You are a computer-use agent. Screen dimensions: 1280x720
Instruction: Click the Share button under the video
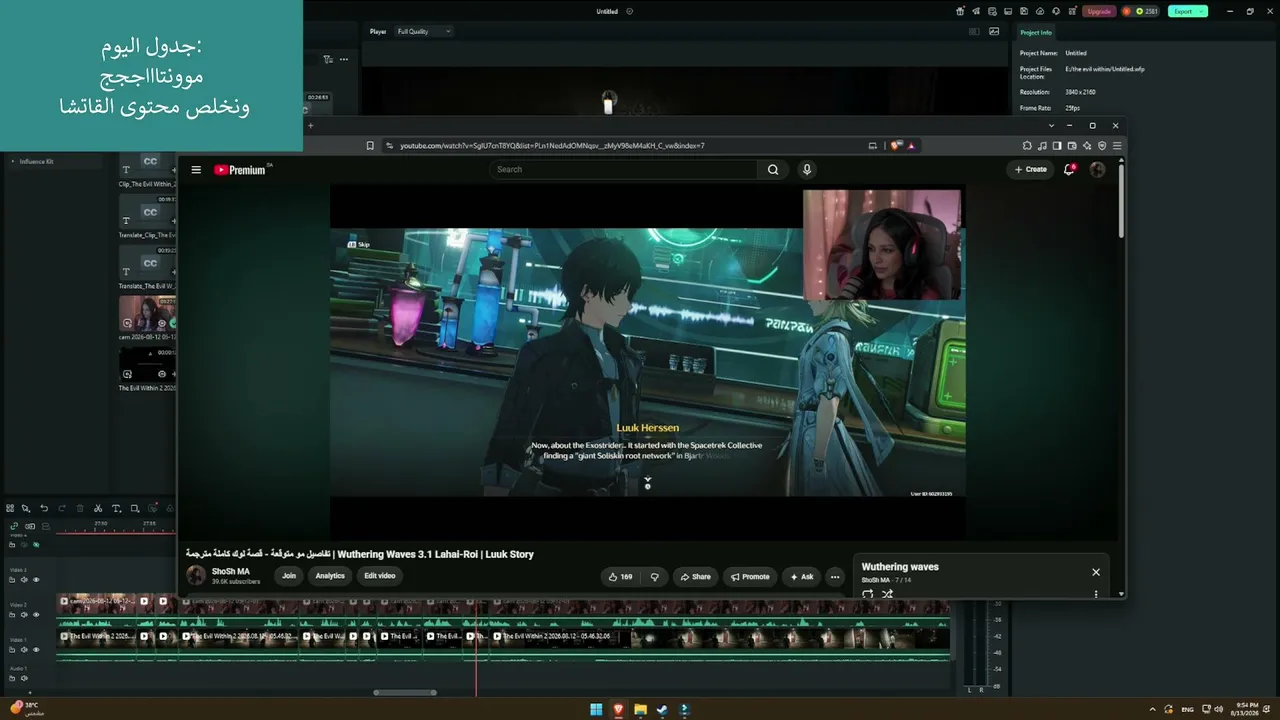[695, 576]
